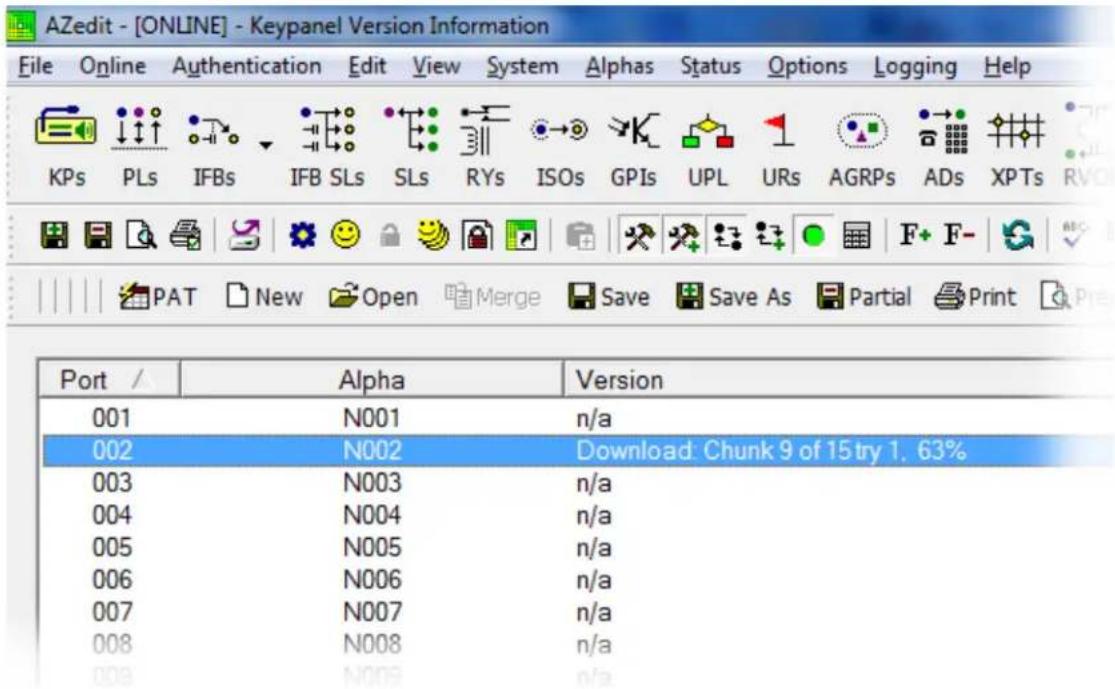Open the System menu
1115x689 pixels.
(523, 66)
